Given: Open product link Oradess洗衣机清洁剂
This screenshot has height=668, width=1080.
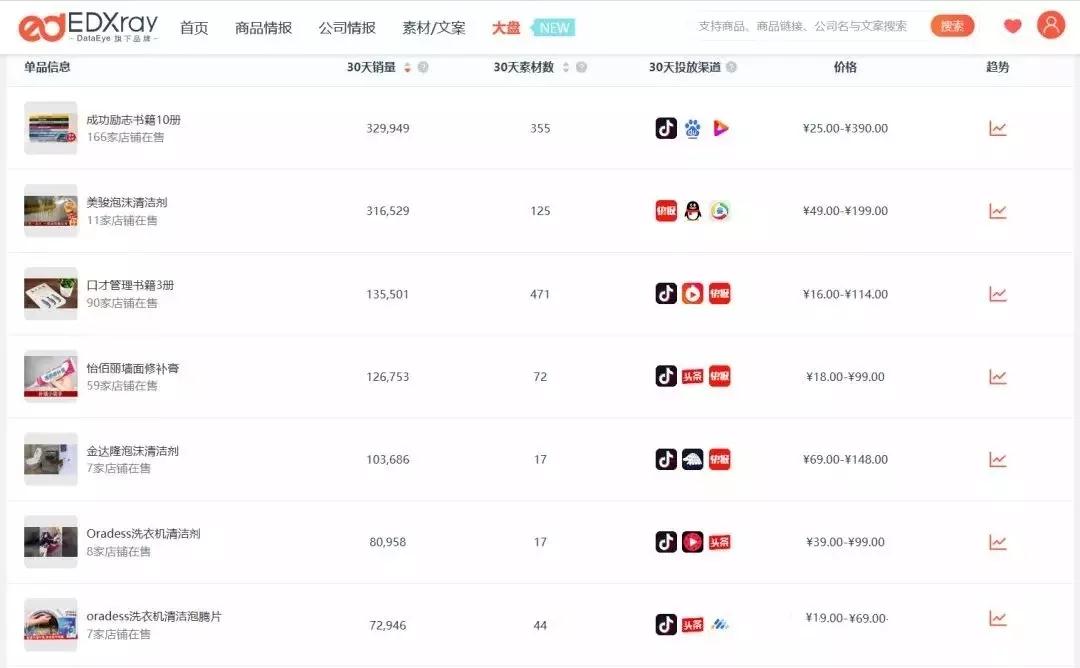Looking at the screenshot, I should tap(143, 534).
